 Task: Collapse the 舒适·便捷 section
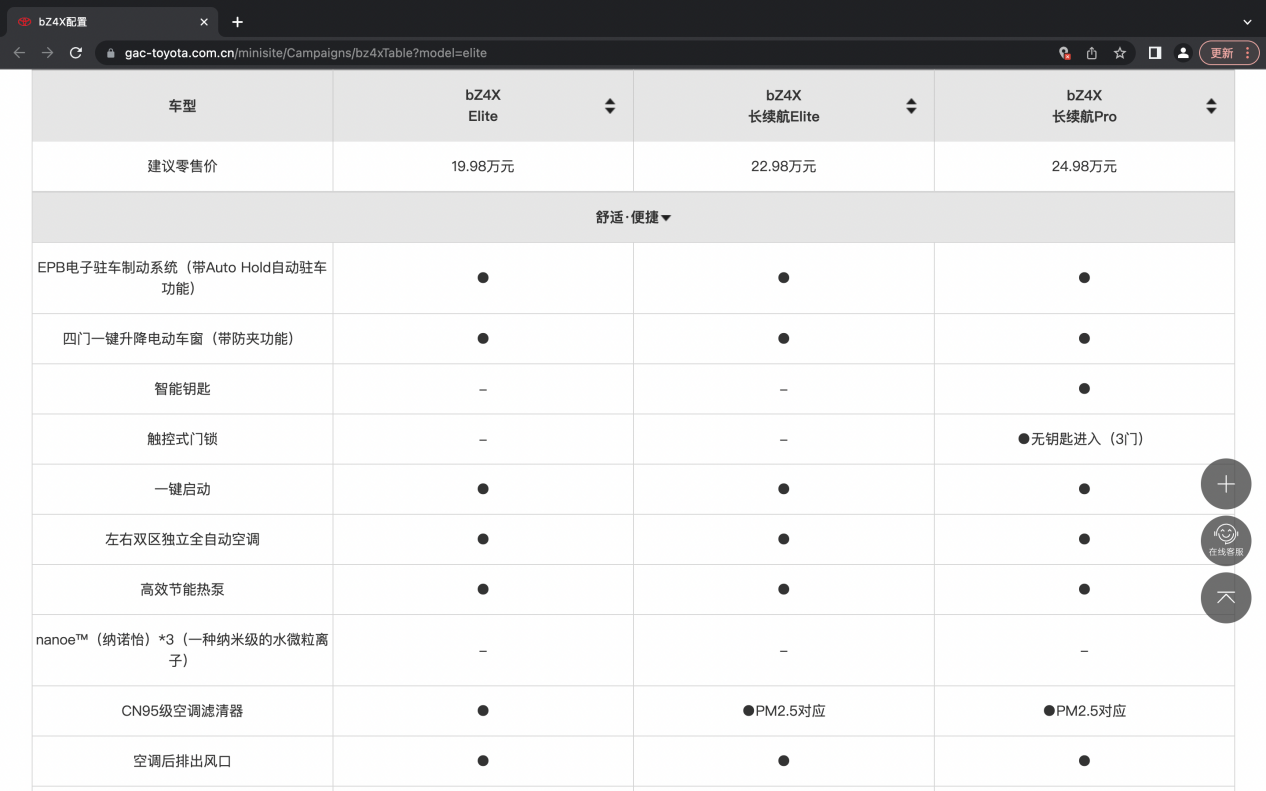tap(633, 217)
